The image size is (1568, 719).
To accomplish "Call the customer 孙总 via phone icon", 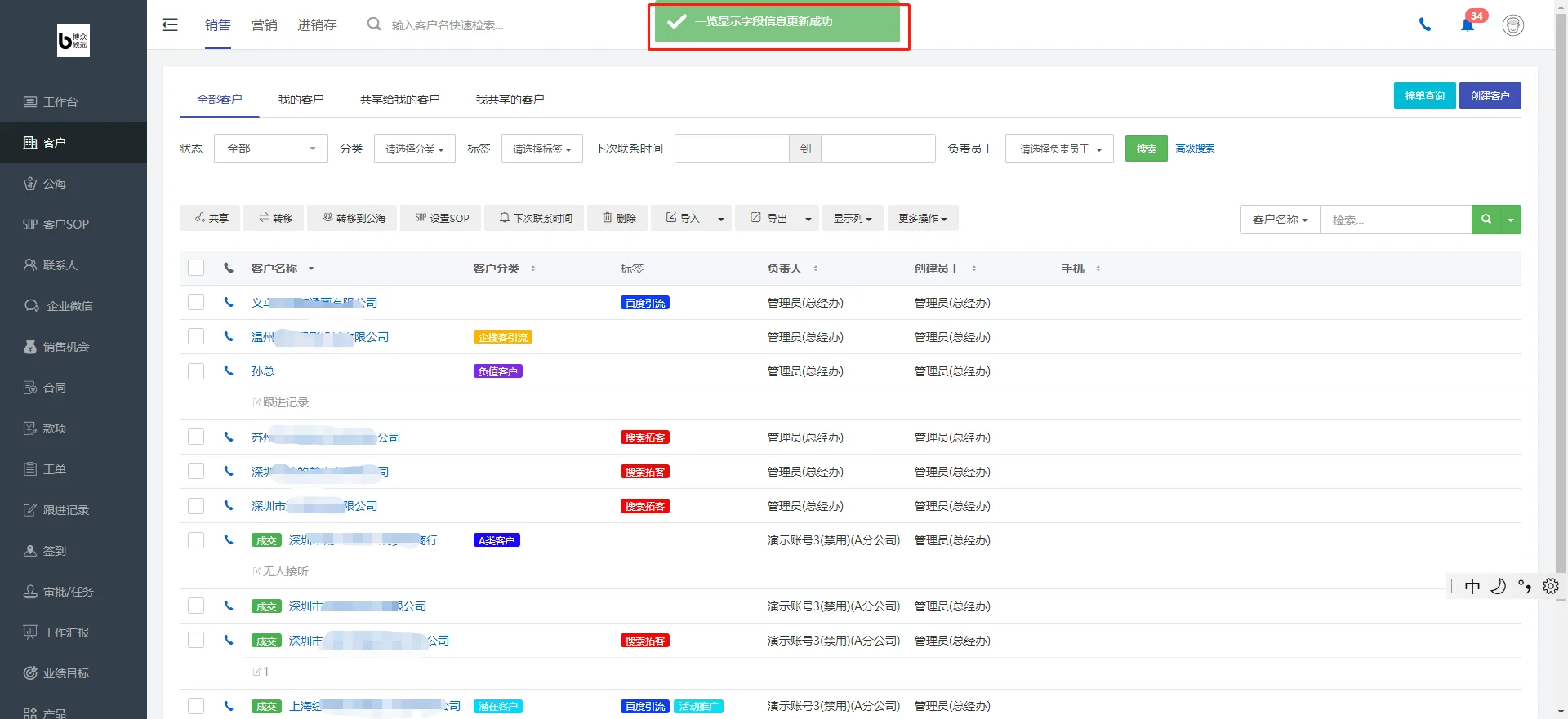I will point(229,371).
